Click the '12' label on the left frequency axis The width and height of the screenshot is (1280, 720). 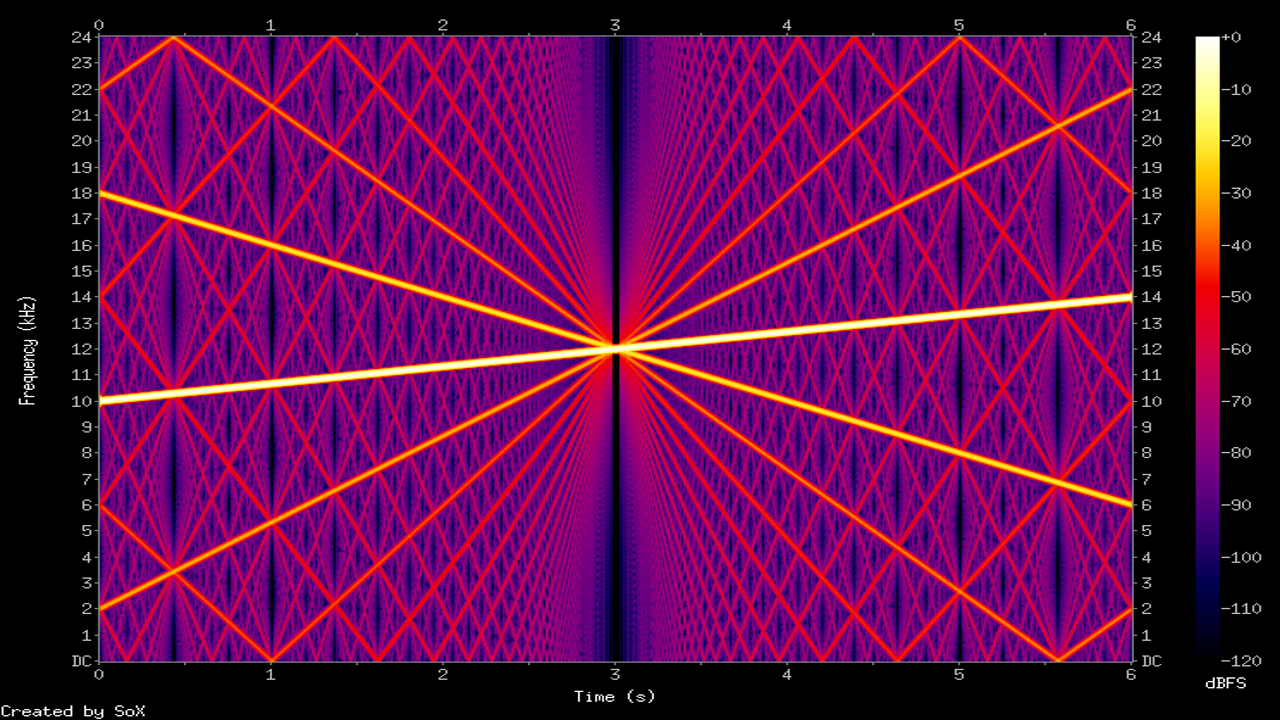[x=84, y=349]
